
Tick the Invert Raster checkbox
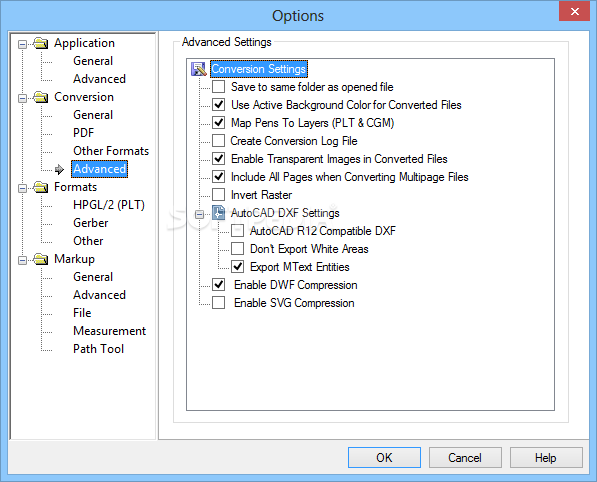pyautogui.click(x=219, y=195)
